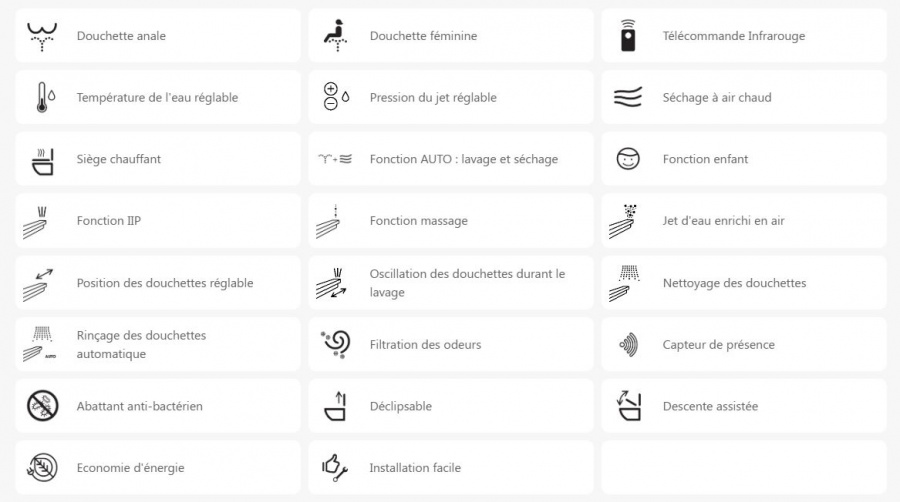Select the Fonction IIP text
900x502 pixels.
point(109,221)
